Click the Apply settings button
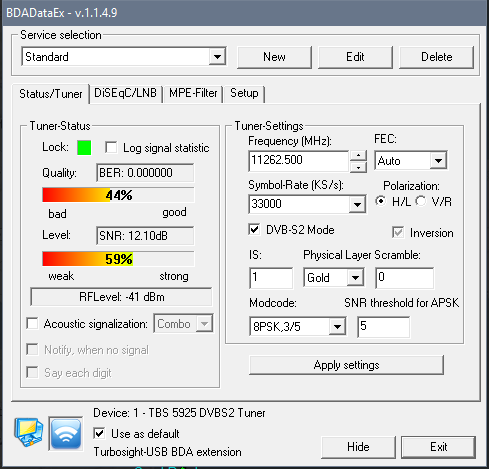 pos(346,365)
